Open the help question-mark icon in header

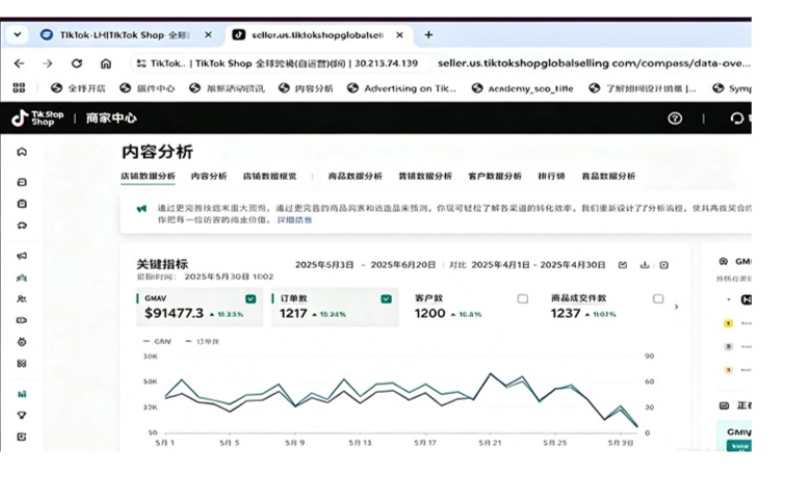point(675,118)
